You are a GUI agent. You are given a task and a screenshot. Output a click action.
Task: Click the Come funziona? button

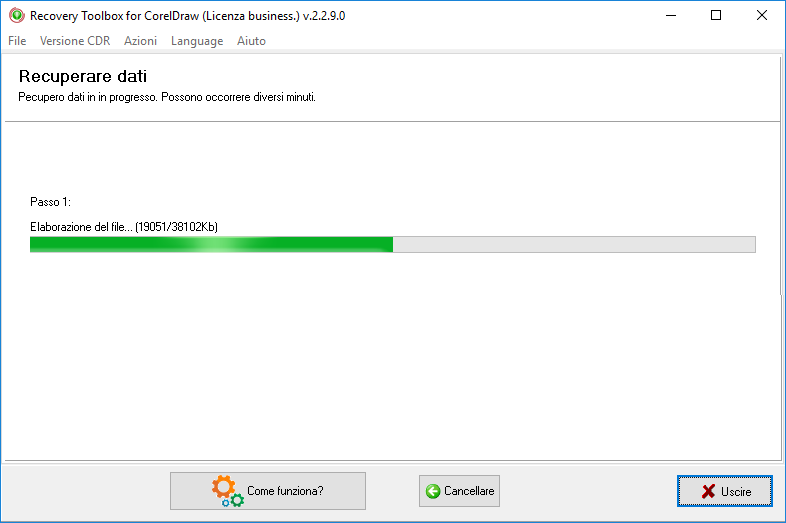coord(268,491)
